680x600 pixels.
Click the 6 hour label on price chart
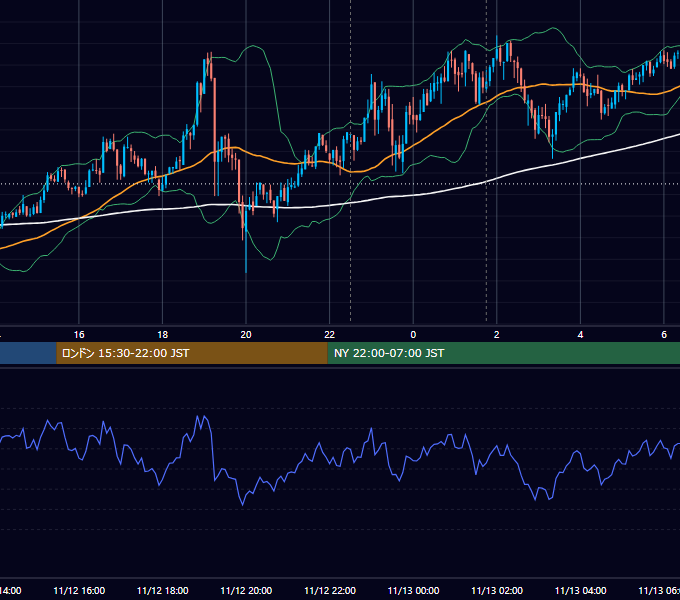click(x=664, y=335)
